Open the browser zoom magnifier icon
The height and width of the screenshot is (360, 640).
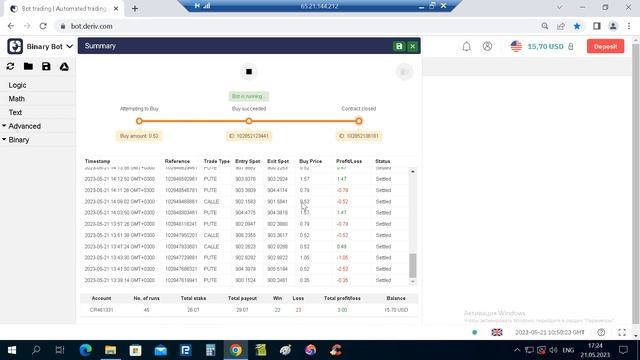click(x=544, y=26)
